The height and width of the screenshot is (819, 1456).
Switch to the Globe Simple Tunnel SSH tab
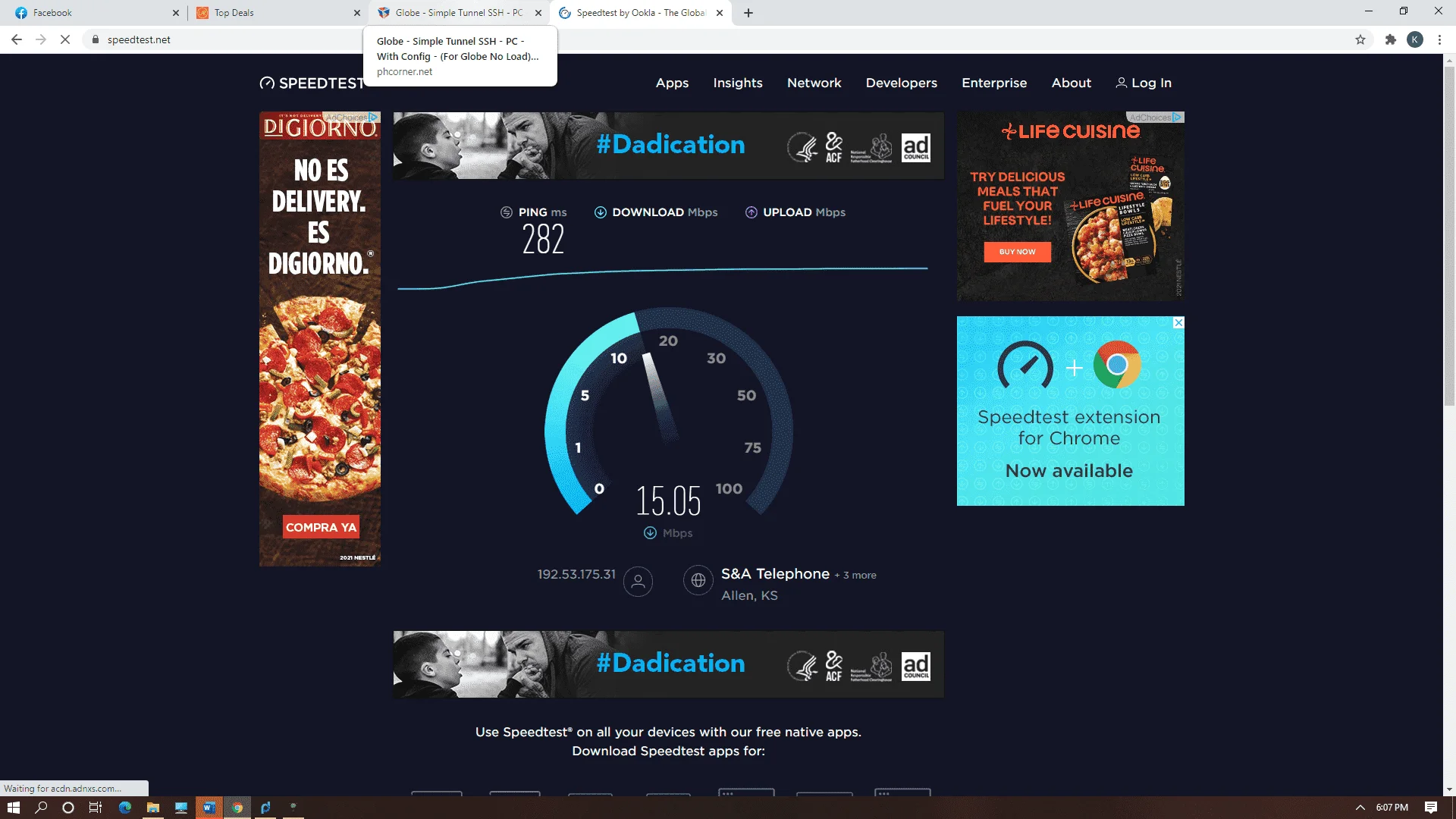click(x=460, y=13)
